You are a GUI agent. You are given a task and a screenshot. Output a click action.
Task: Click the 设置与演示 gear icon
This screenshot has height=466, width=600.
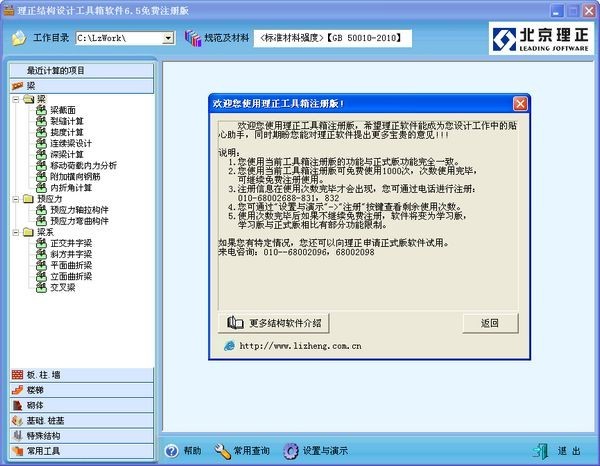pos(291,451)
